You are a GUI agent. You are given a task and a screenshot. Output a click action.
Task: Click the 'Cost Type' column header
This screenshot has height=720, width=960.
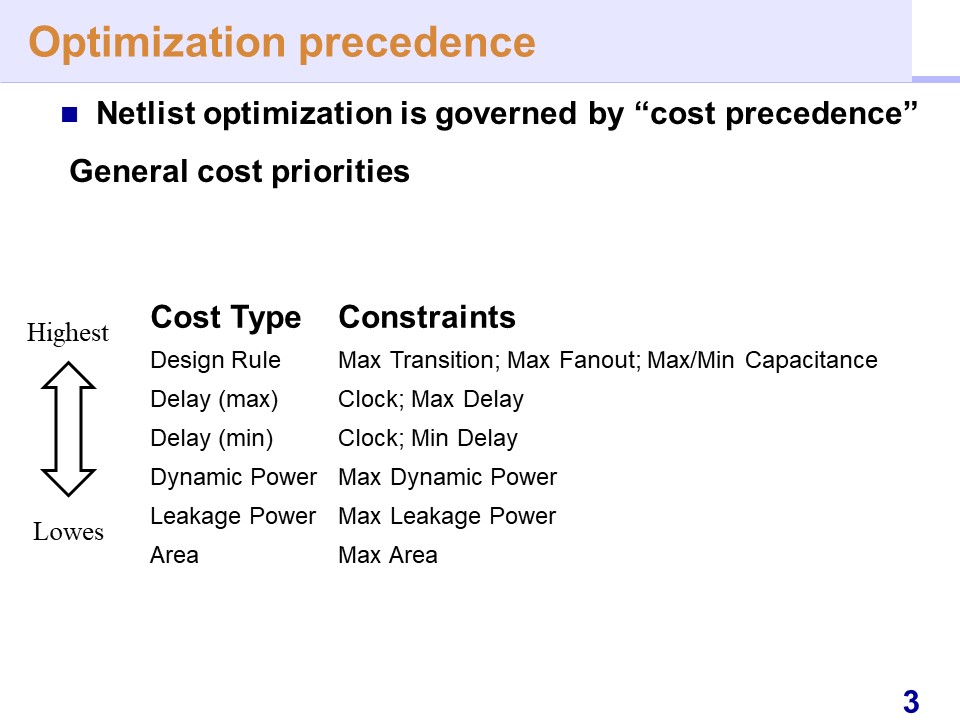225,318
